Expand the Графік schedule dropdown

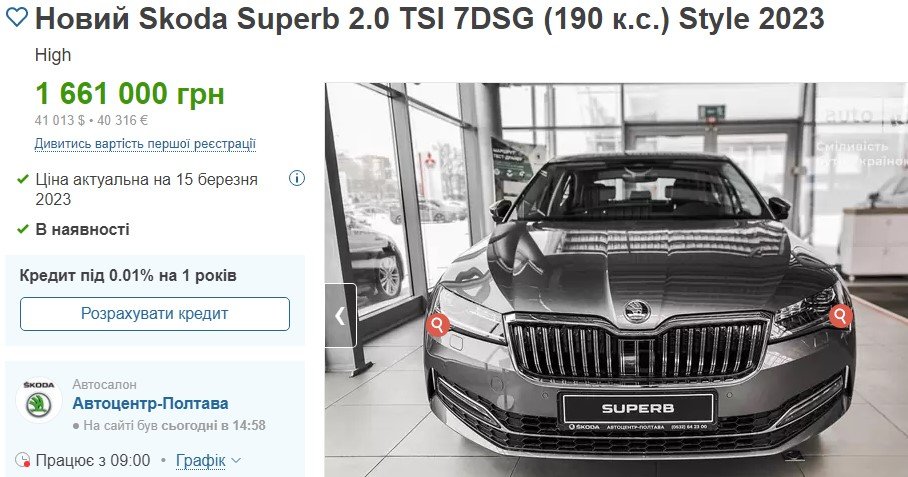(200, 461)
